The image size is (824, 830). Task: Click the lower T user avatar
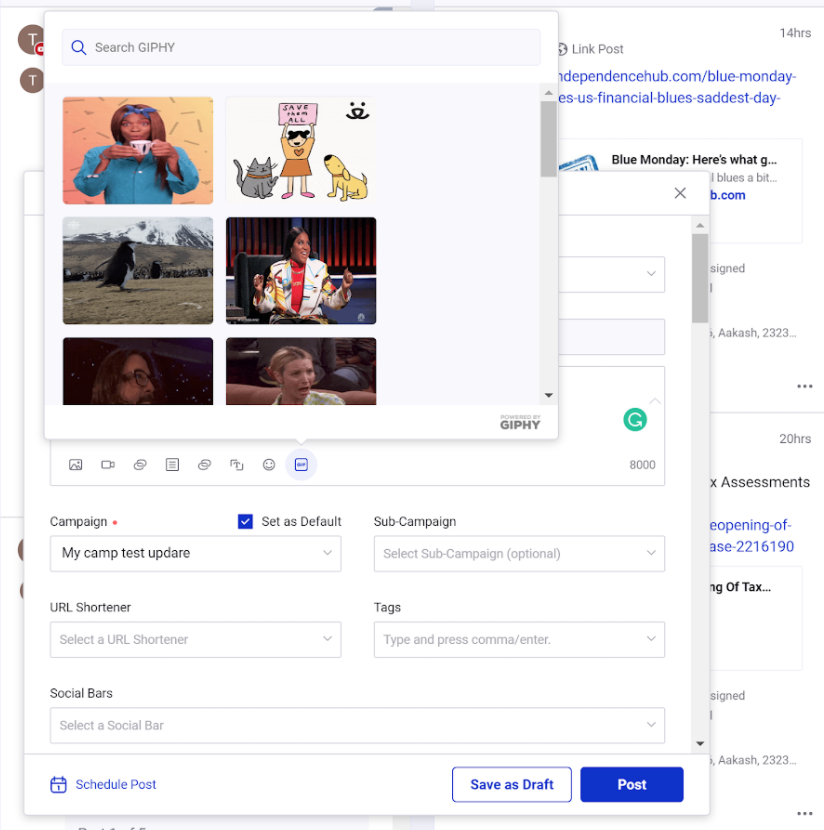point(32,80)
